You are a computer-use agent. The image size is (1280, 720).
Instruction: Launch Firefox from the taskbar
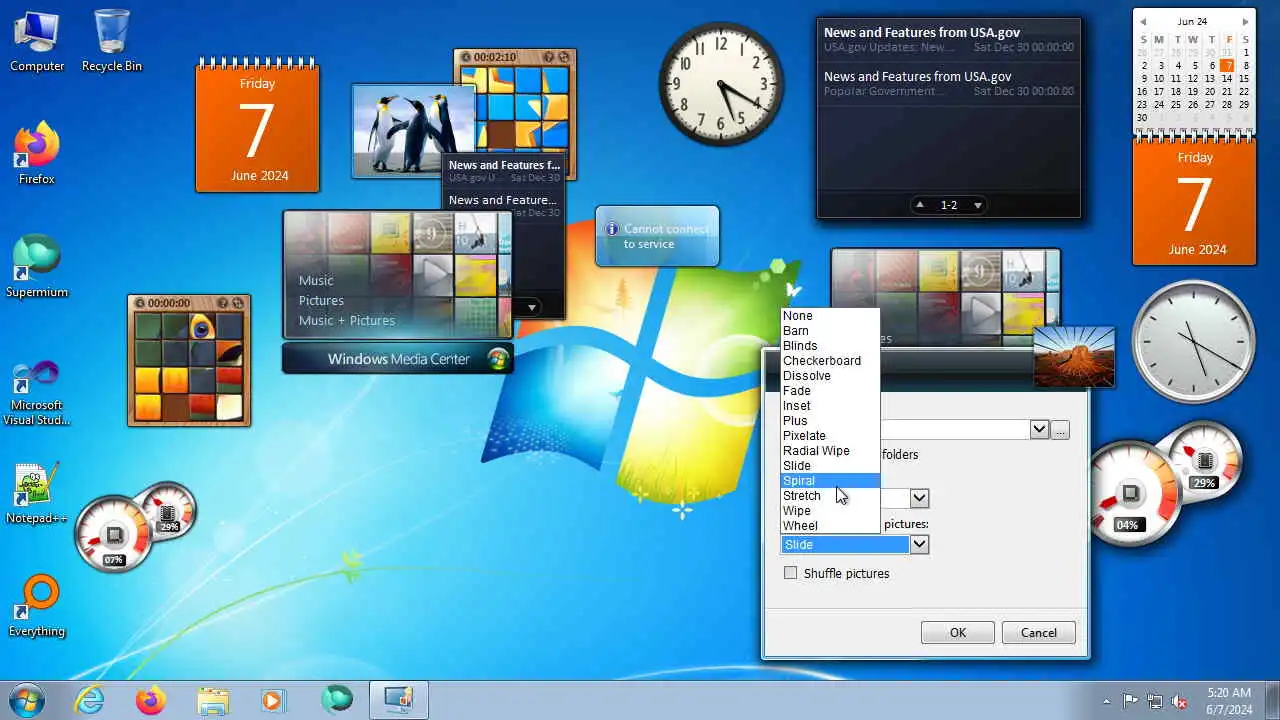coord(151,700)
